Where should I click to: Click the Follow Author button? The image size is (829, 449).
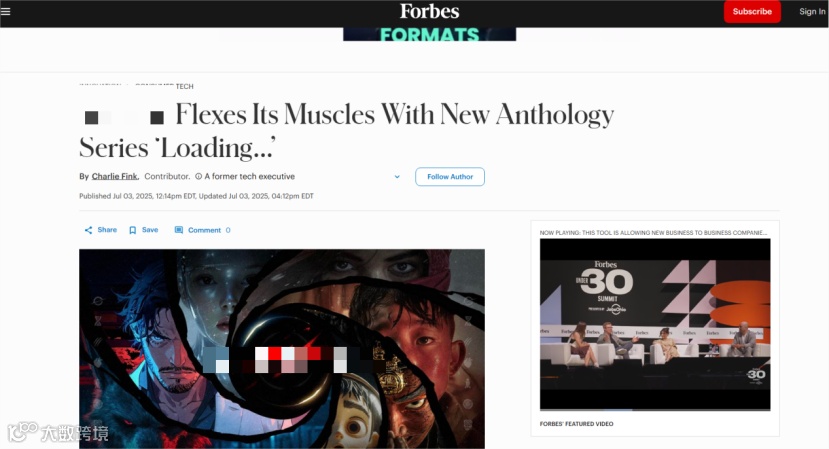pos(450,177)
